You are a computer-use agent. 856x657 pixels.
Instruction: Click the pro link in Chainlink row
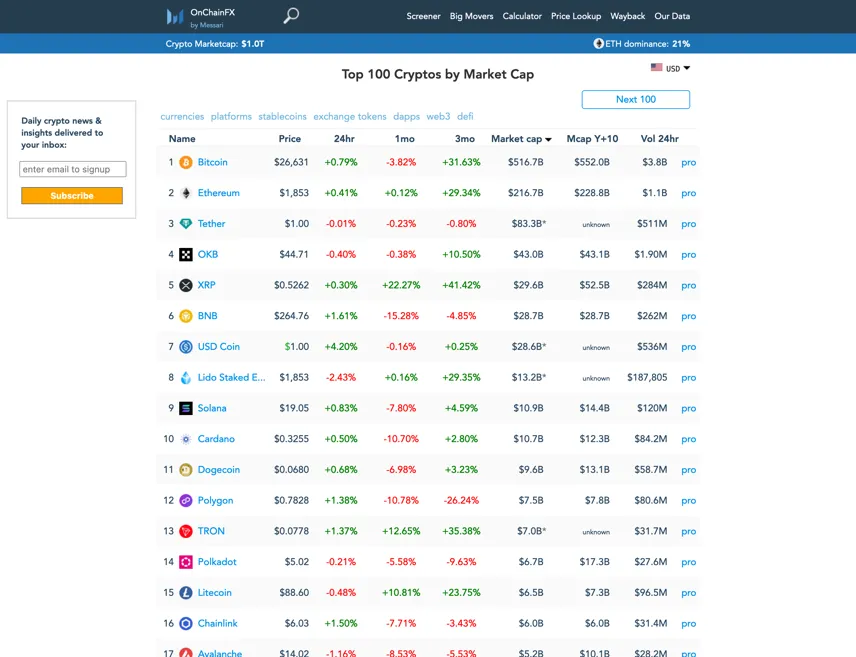coord(688,624)
